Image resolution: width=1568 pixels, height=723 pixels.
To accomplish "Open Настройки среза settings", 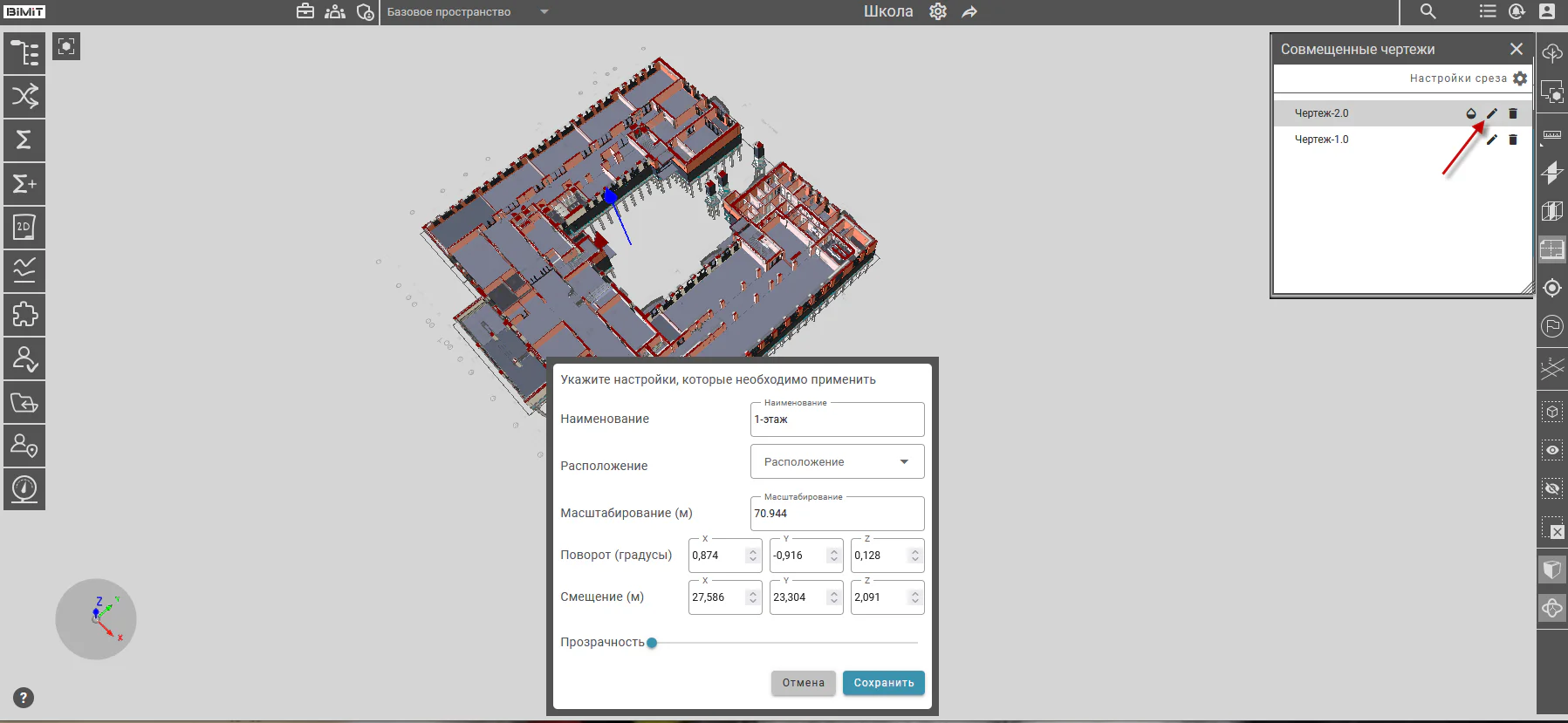I will (1469, 78).
